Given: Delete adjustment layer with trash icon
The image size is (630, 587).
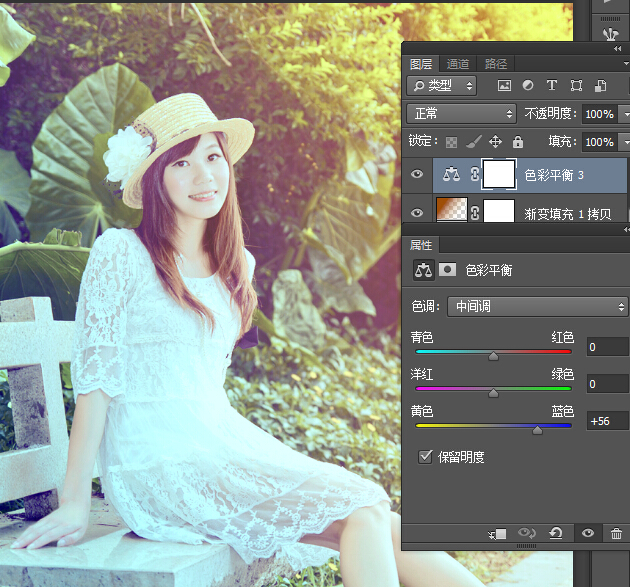Looking at the screenshot, I should (x=616, y=534).
